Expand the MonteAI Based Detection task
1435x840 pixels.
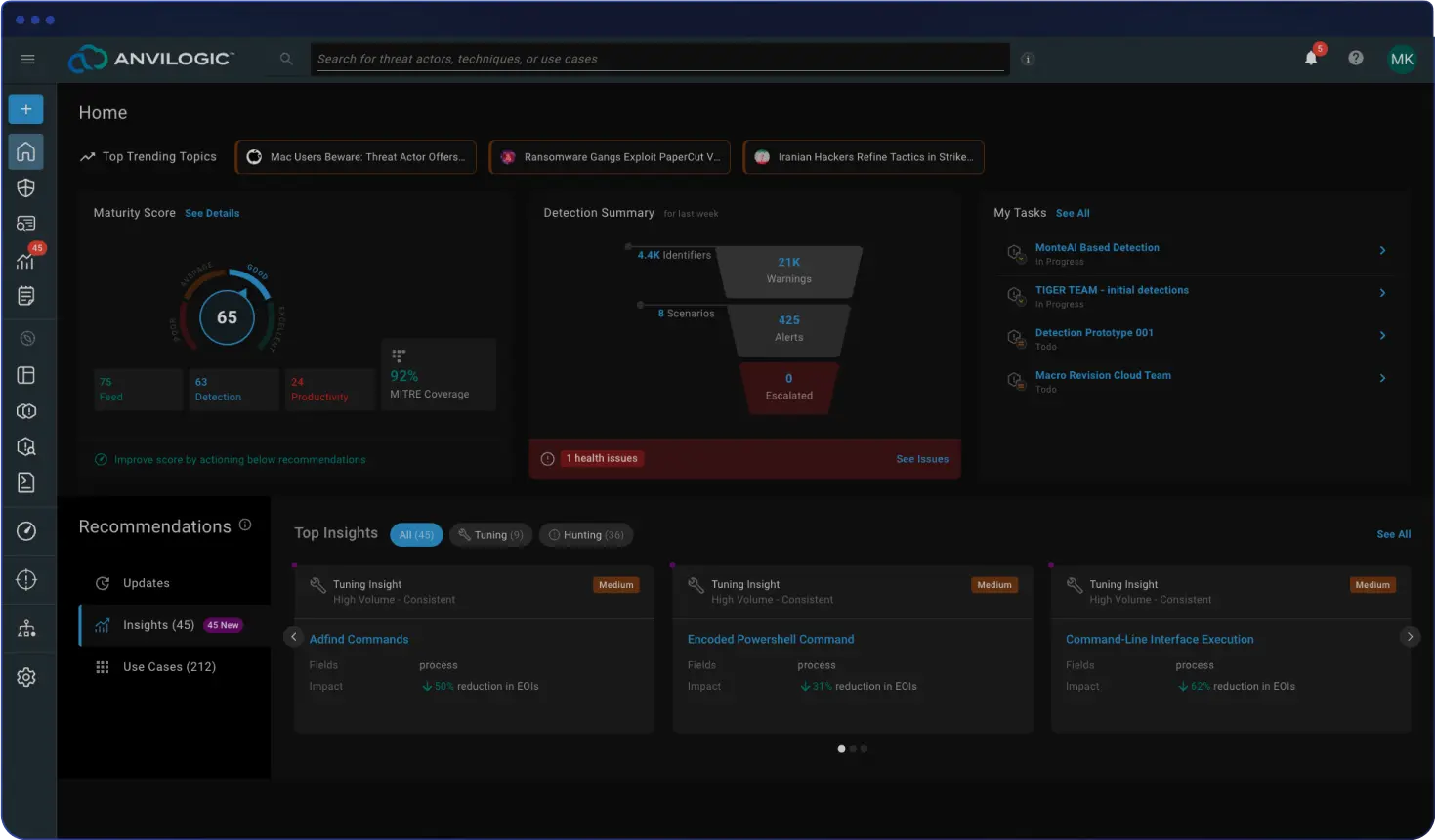(x=1382, y=251)
